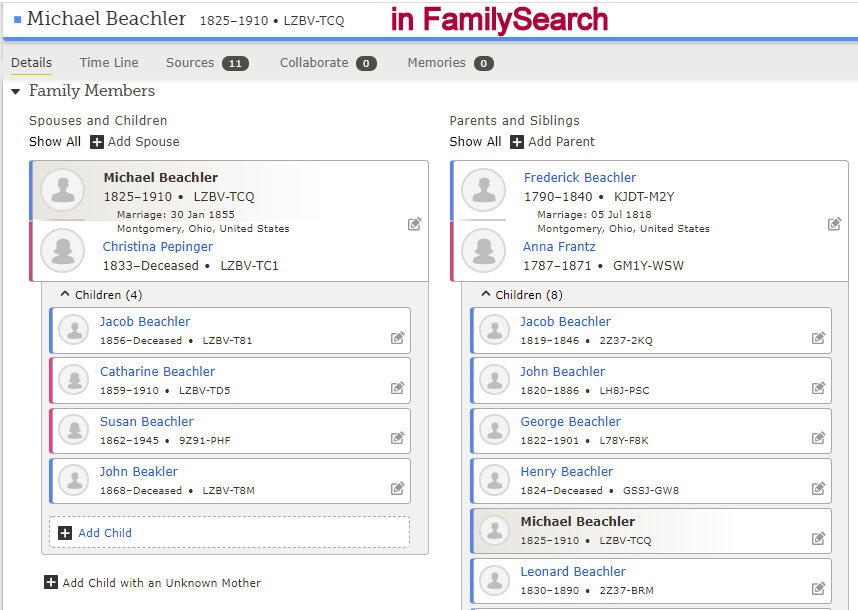
Task: Collapse the Children (4) list
Action: click(65, 295)
